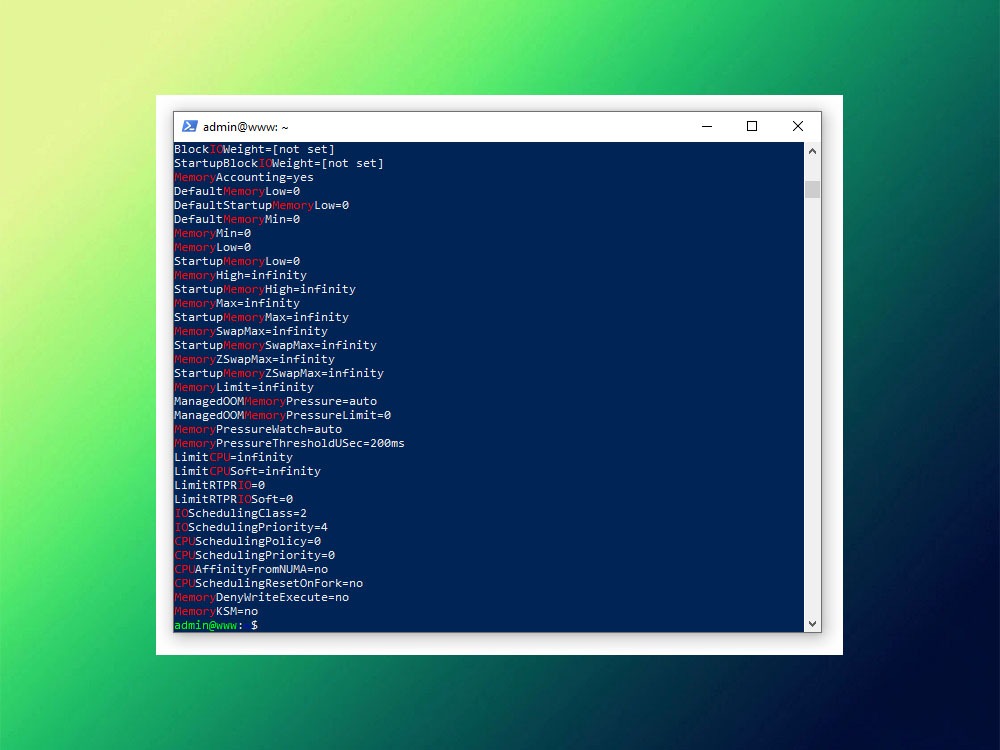Click the CPUAffinityFromNUMA=no line
Screen dimensions: 1000x750
(251, 569)
